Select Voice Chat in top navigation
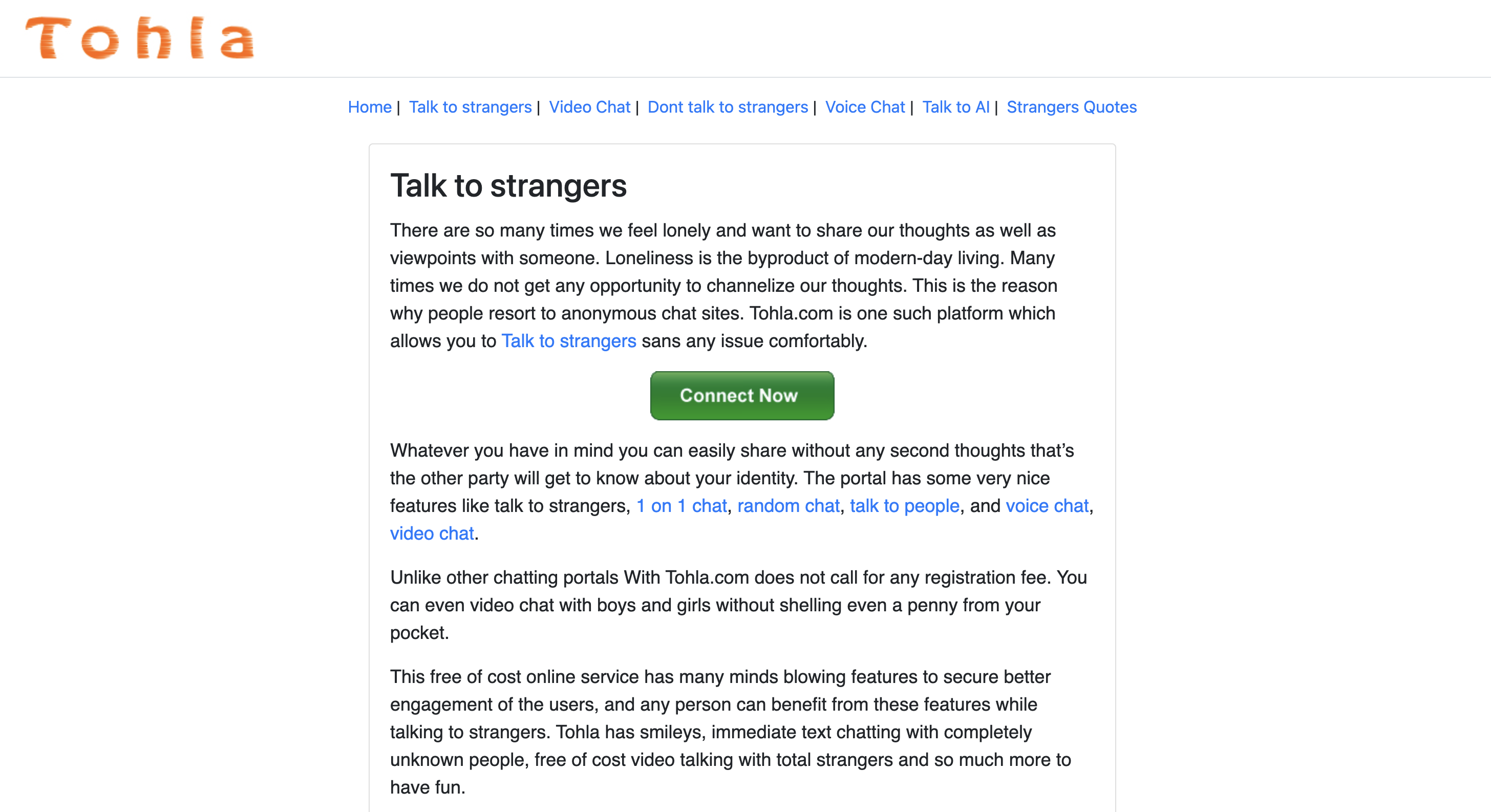The image size is (1491, 812). click(x=864, y=107)
